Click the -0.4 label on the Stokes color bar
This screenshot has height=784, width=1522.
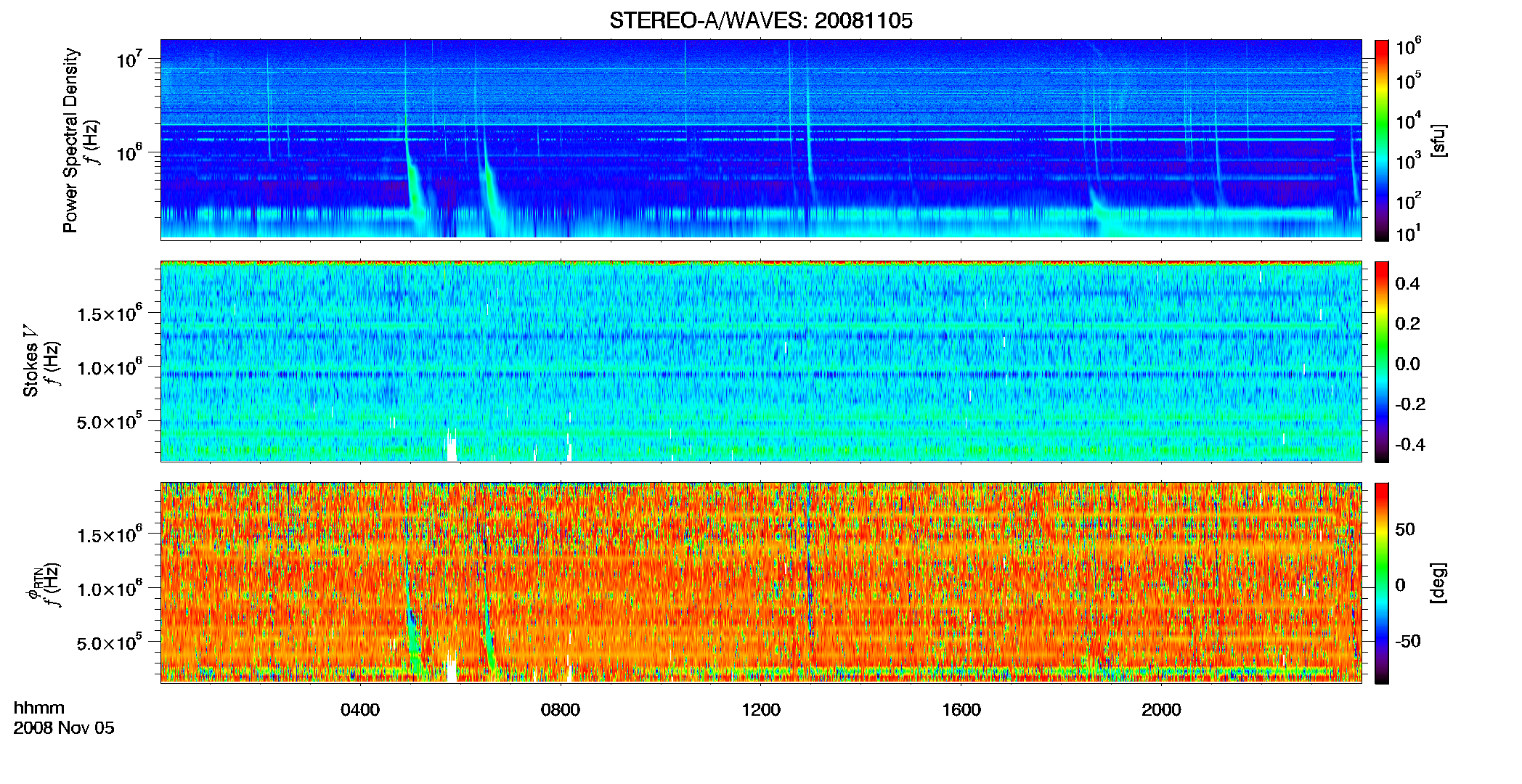coord(1410,444)
